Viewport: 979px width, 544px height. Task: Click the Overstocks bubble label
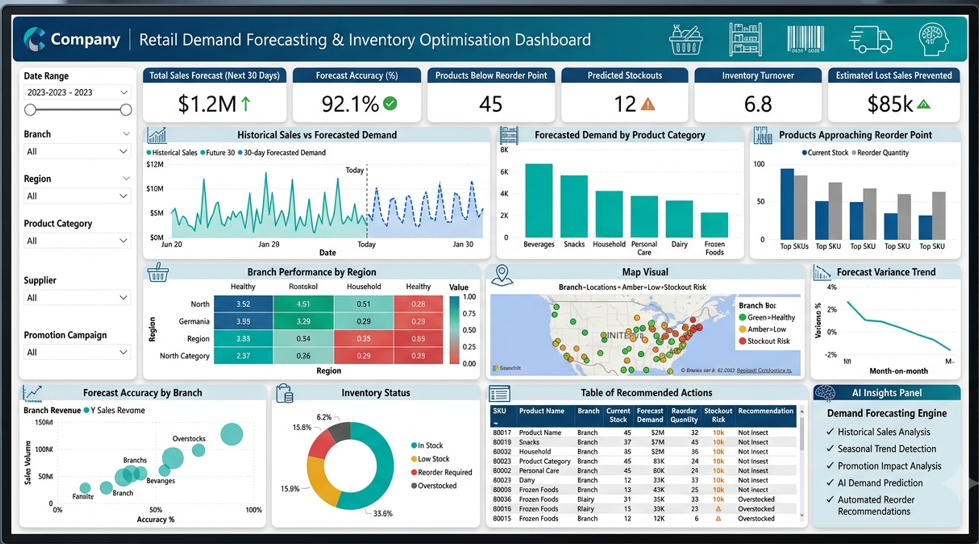click(189, 438)
